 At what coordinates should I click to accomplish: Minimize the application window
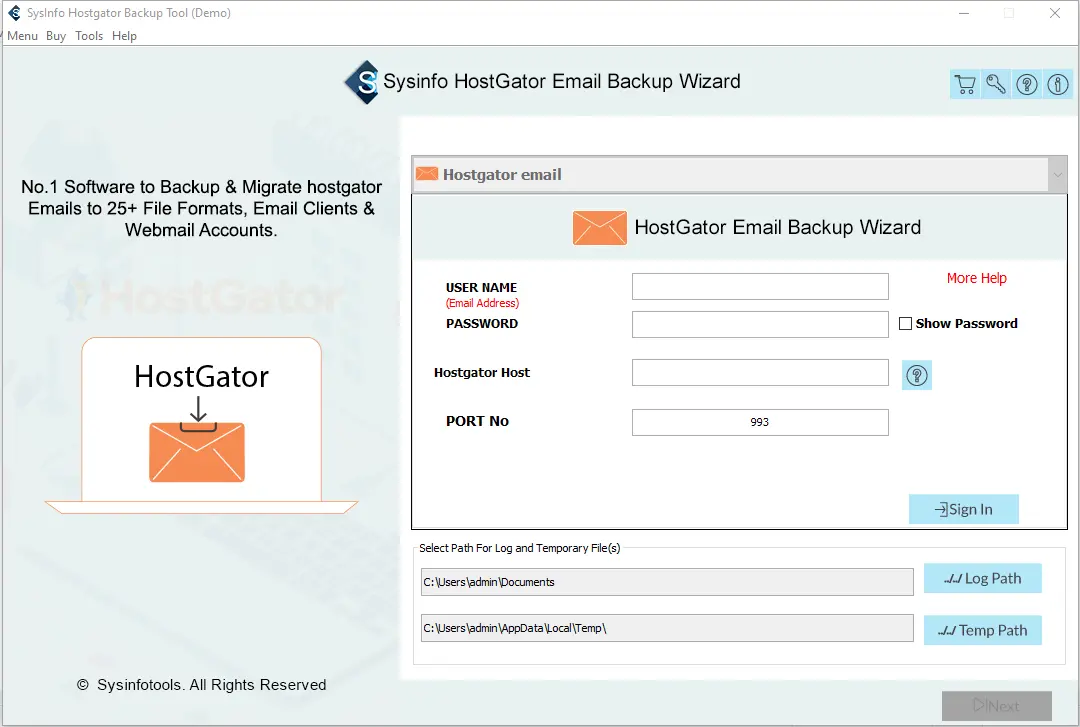point(964,13)
